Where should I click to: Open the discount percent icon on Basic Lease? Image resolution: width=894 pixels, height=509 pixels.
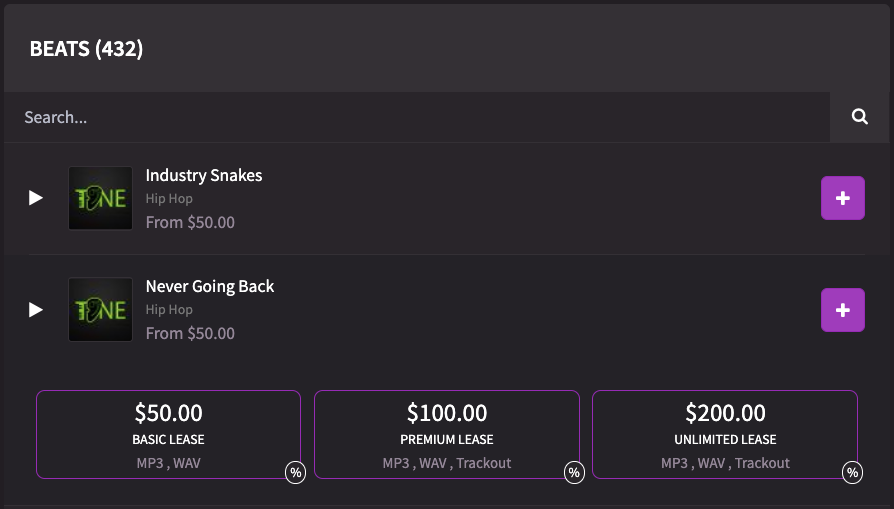coord(295,473)
